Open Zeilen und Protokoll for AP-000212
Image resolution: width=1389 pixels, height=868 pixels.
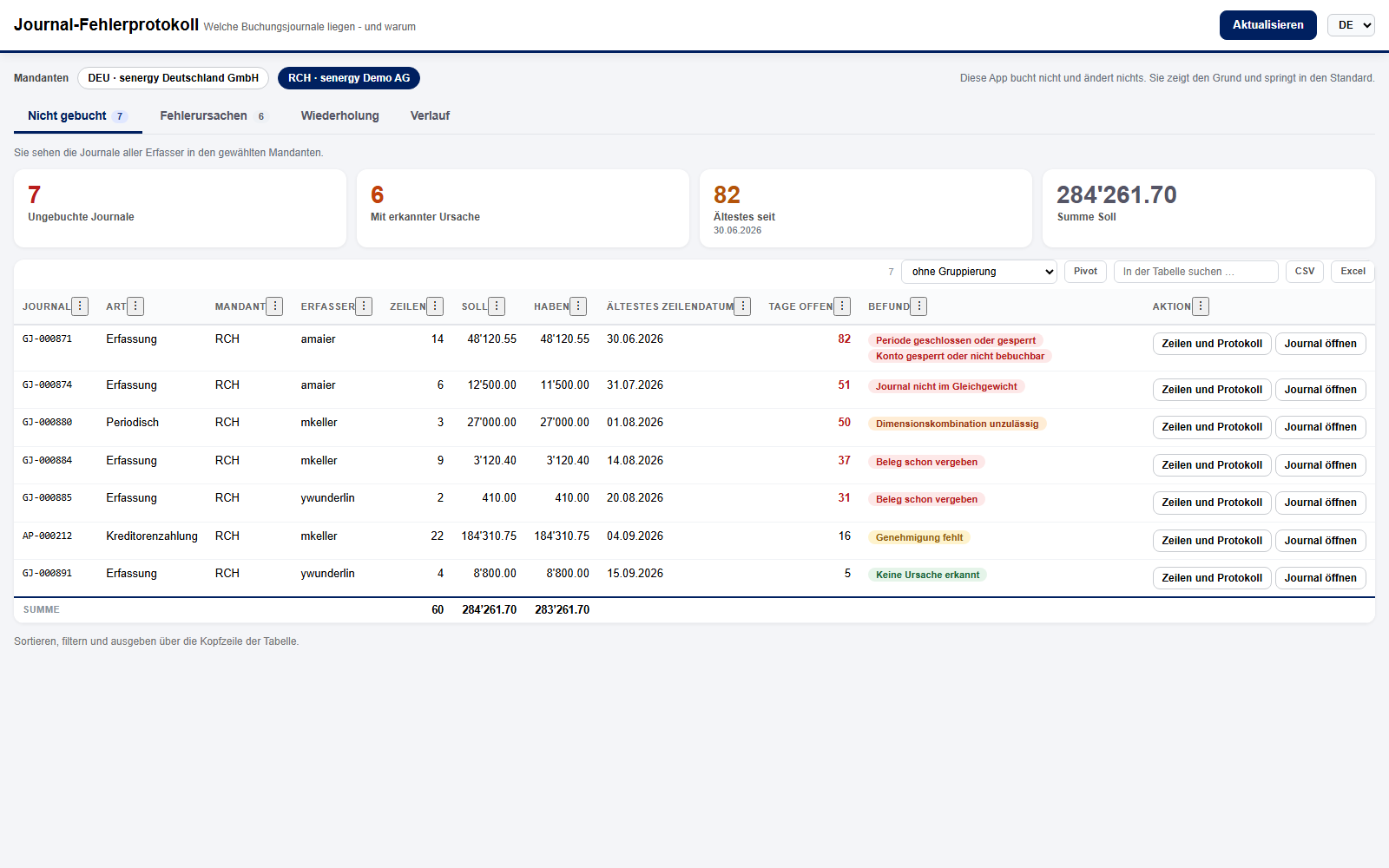(x=1212, y=541)
